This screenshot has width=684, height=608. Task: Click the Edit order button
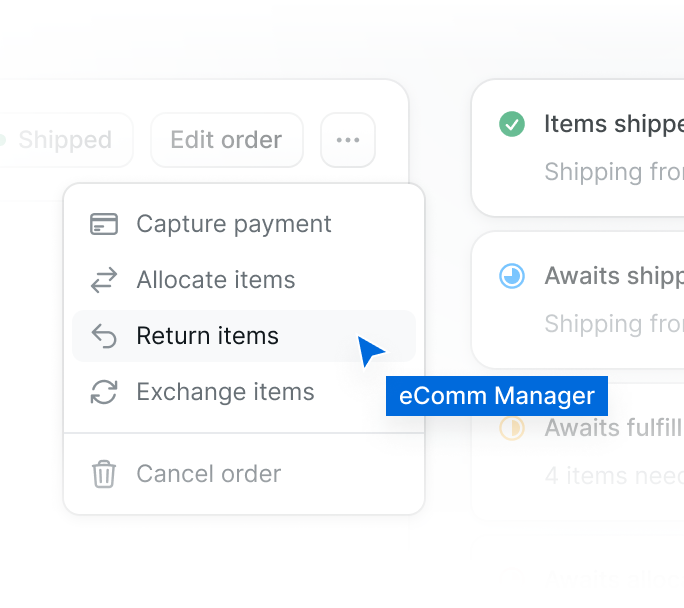227,140
